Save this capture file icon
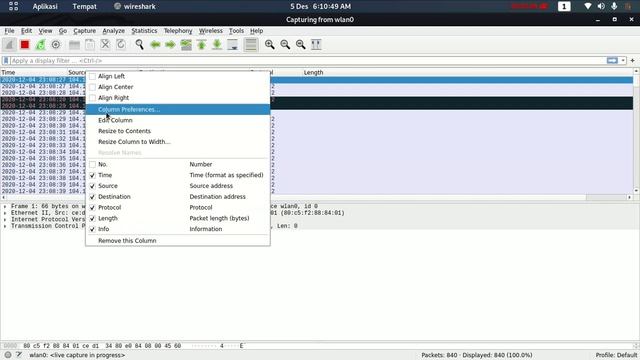This screenshot has width=640, height=360. coord(90,44)
